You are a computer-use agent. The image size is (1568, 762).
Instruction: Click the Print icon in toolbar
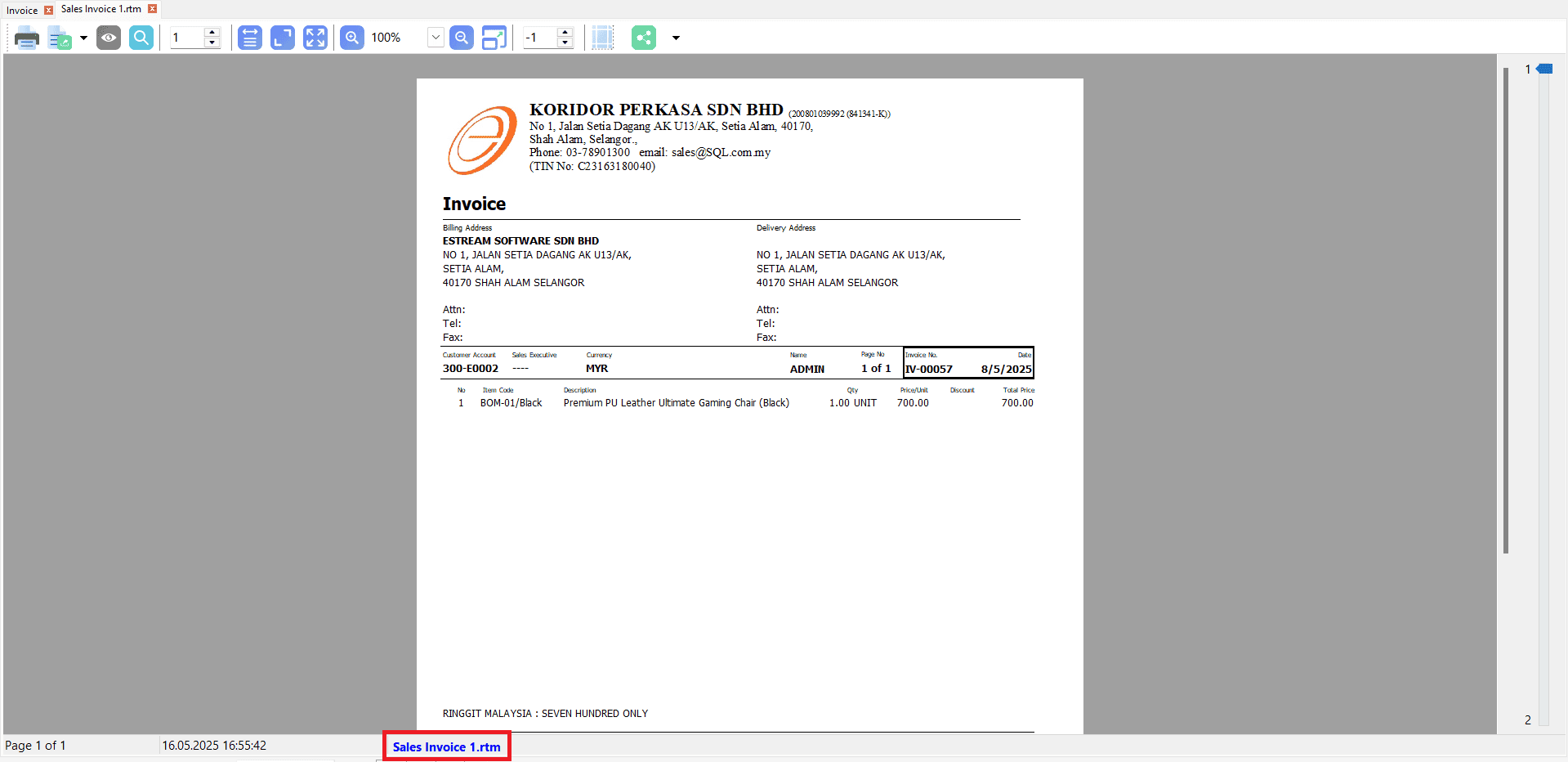[26, 38]
